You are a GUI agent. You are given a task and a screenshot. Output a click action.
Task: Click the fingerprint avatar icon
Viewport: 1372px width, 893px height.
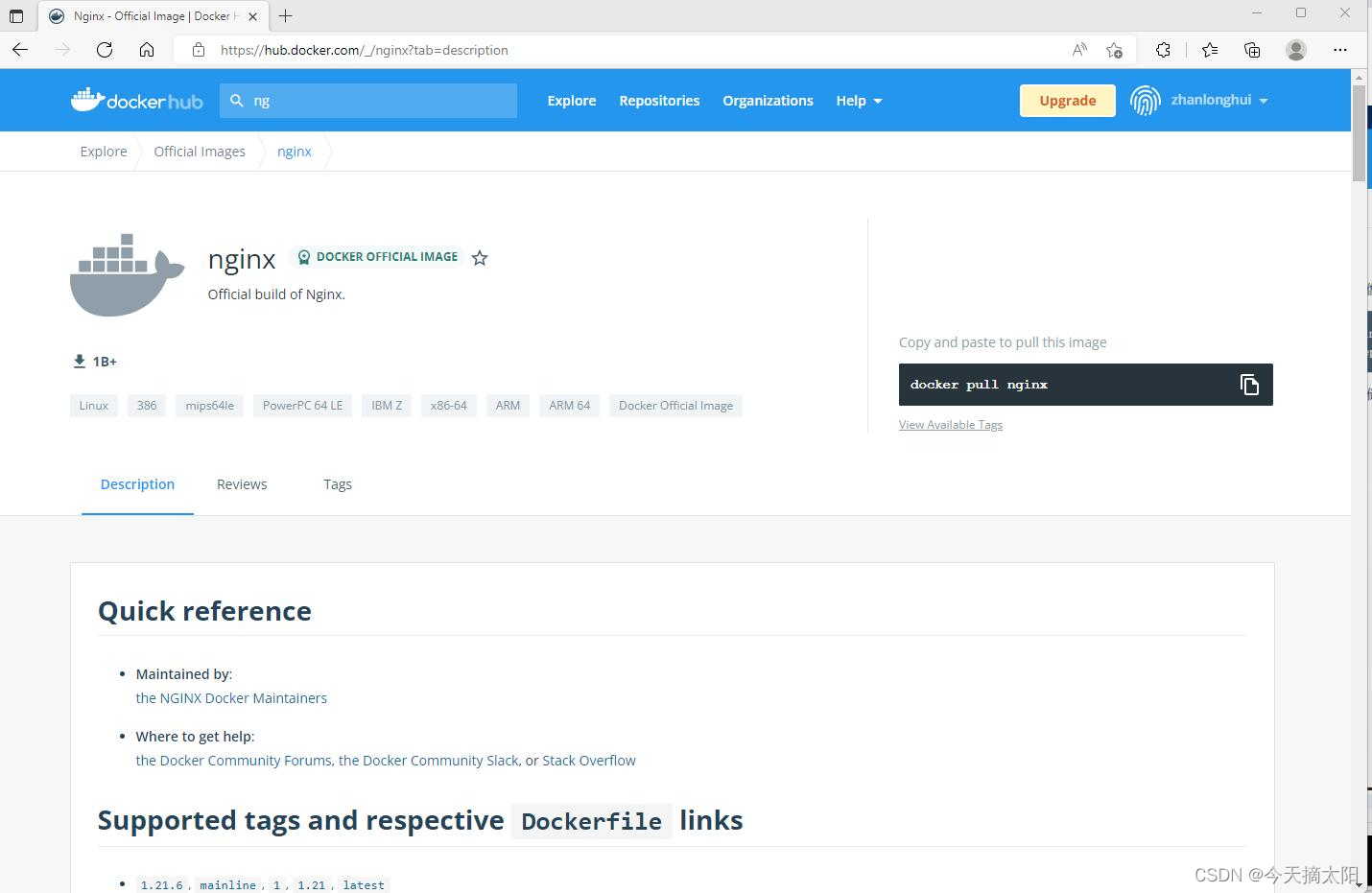pos(1146,100)
